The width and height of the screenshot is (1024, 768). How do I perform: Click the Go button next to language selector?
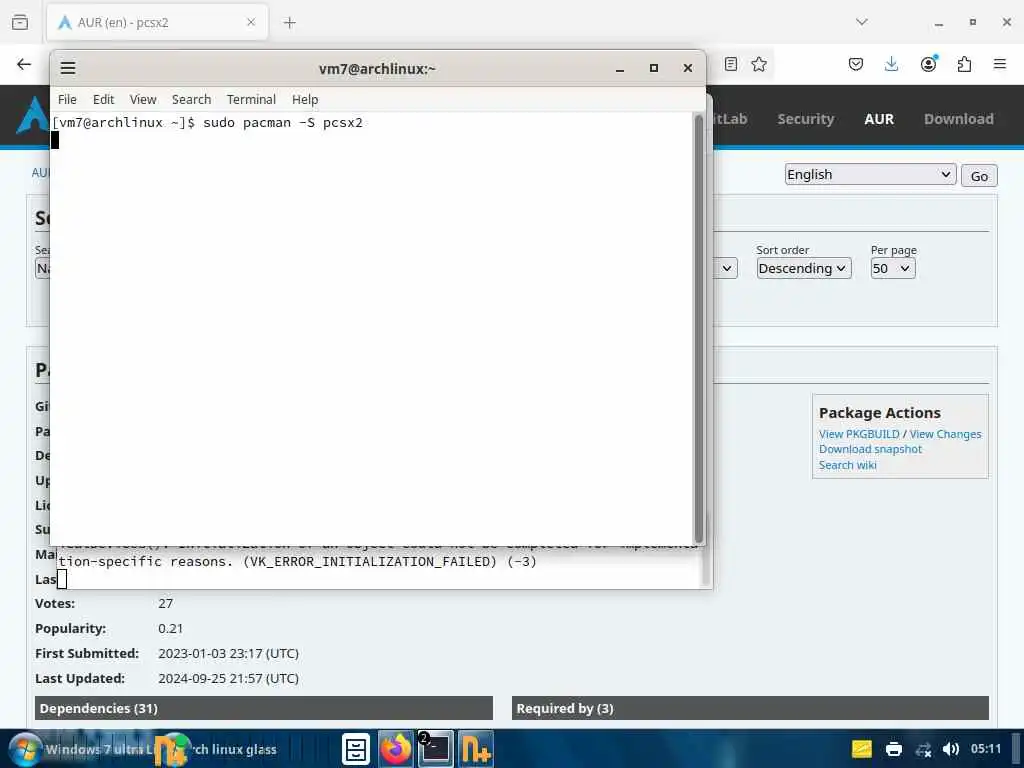pyautogui.click(x=979, y=176)
